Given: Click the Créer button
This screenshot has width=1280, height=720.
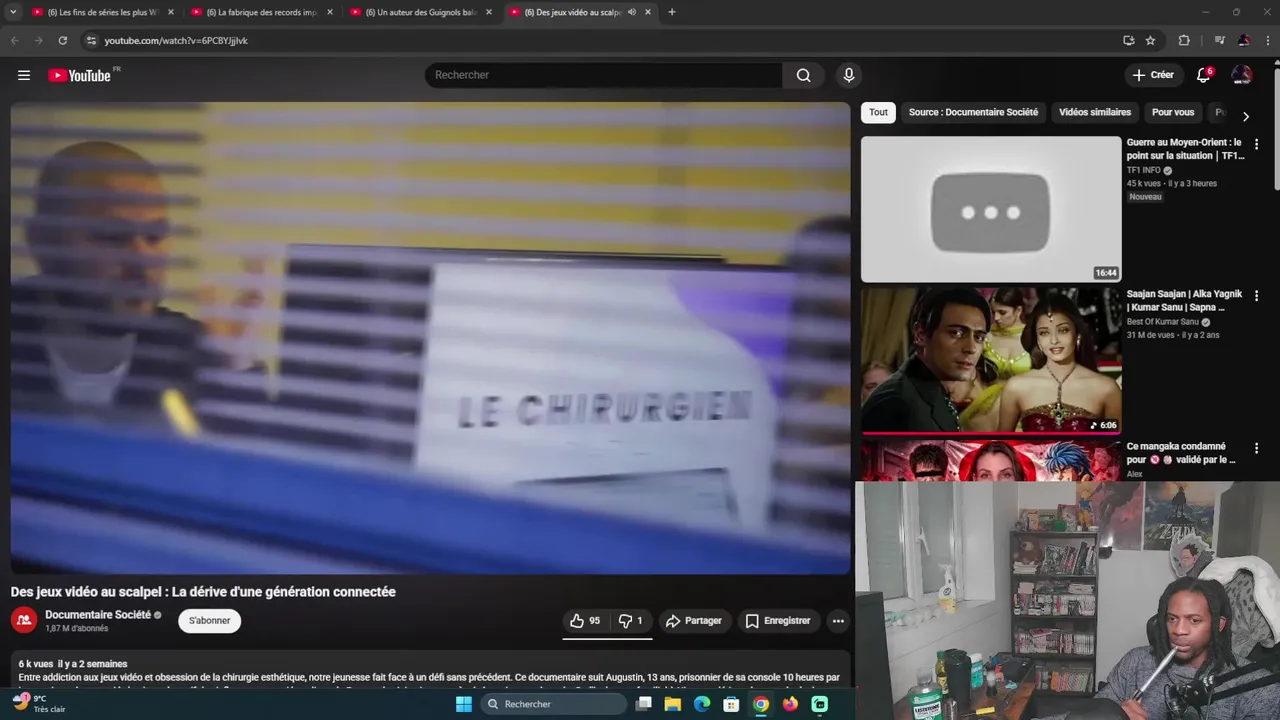Looking at the screenshot, I should click(x=1153, y=75).
